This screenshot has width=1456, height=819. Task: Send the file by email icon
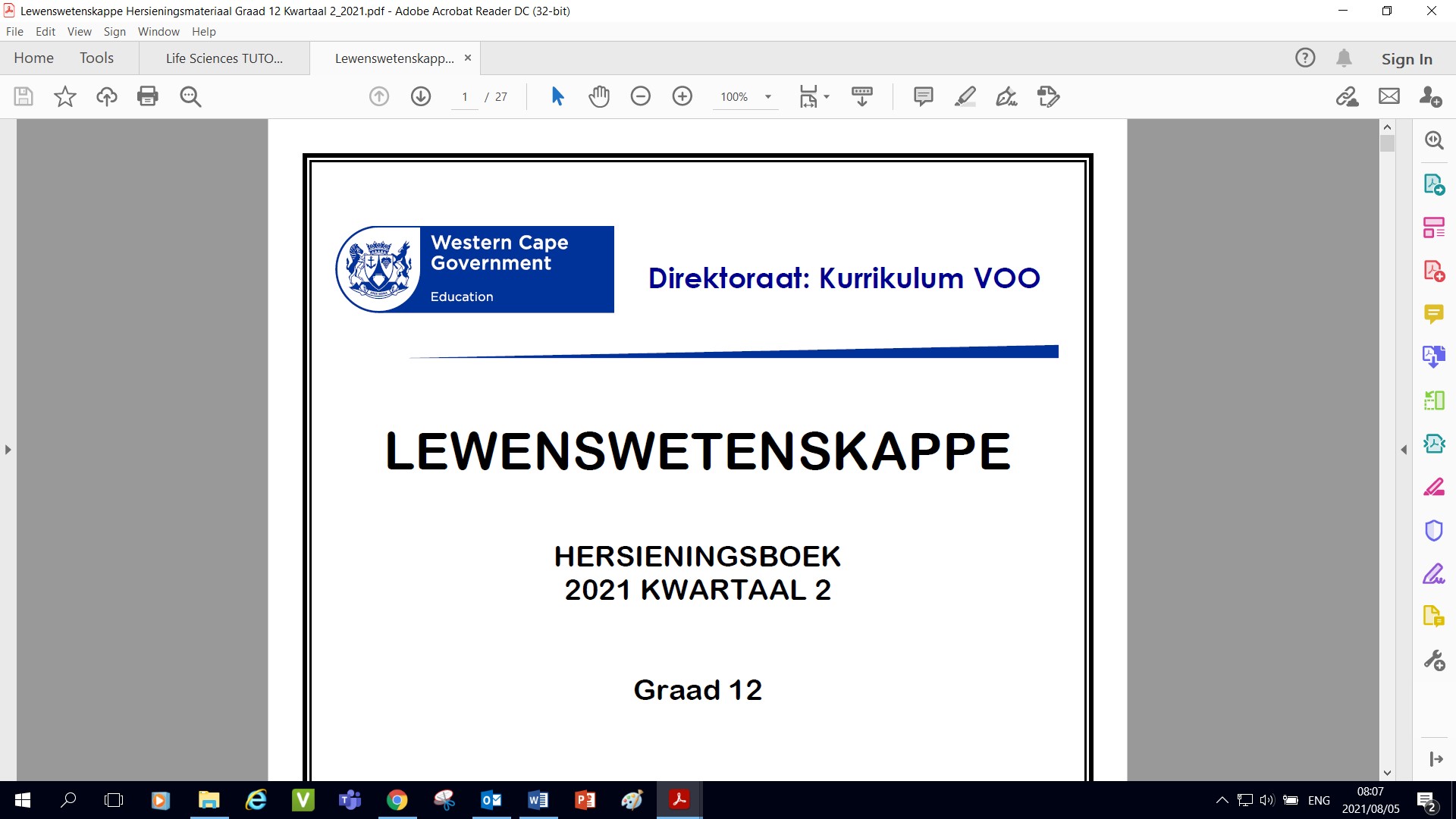[x=1389, y=96]
